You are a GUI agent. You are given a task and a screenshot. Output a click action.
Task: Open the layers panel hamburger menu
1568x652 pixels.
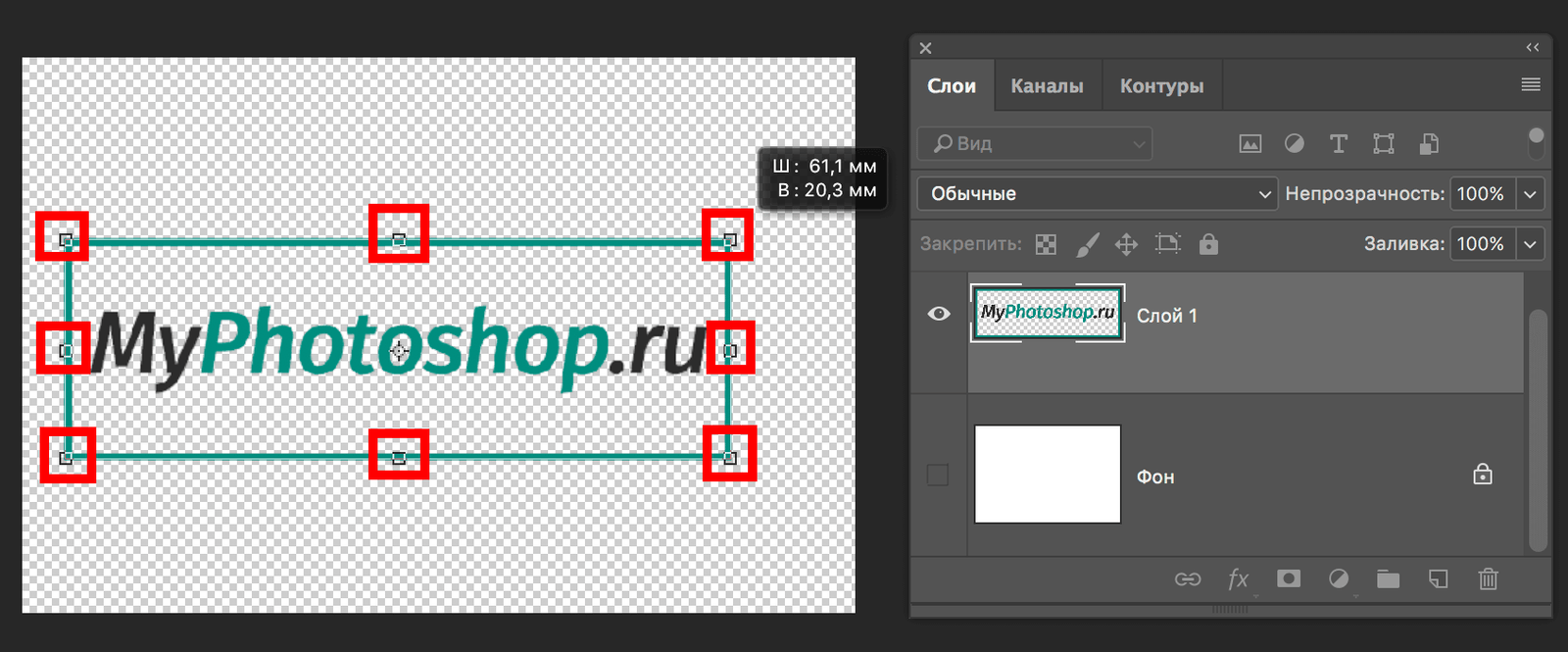pyautogui.click(x=1531, y=85)
